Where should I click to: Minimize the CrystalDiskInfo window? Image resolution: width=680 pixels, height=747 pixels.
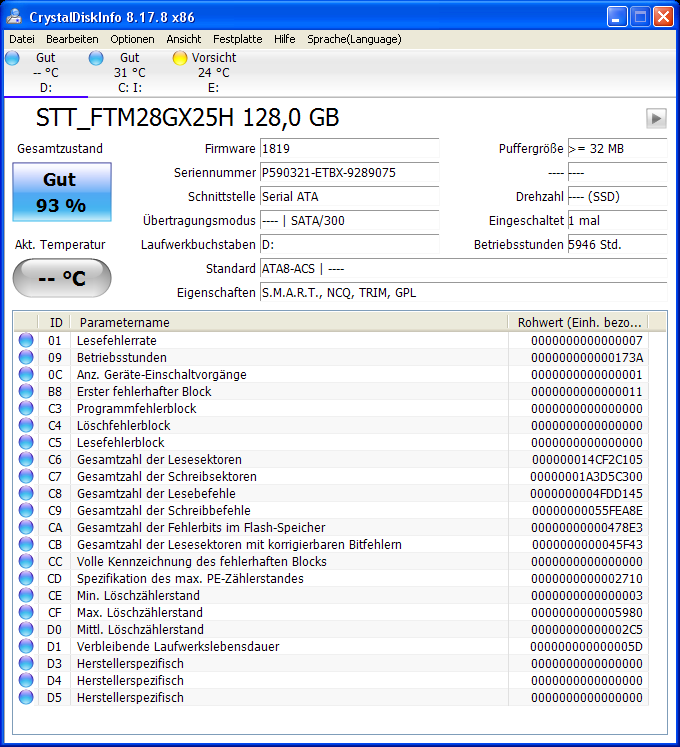tap(617, 17)
